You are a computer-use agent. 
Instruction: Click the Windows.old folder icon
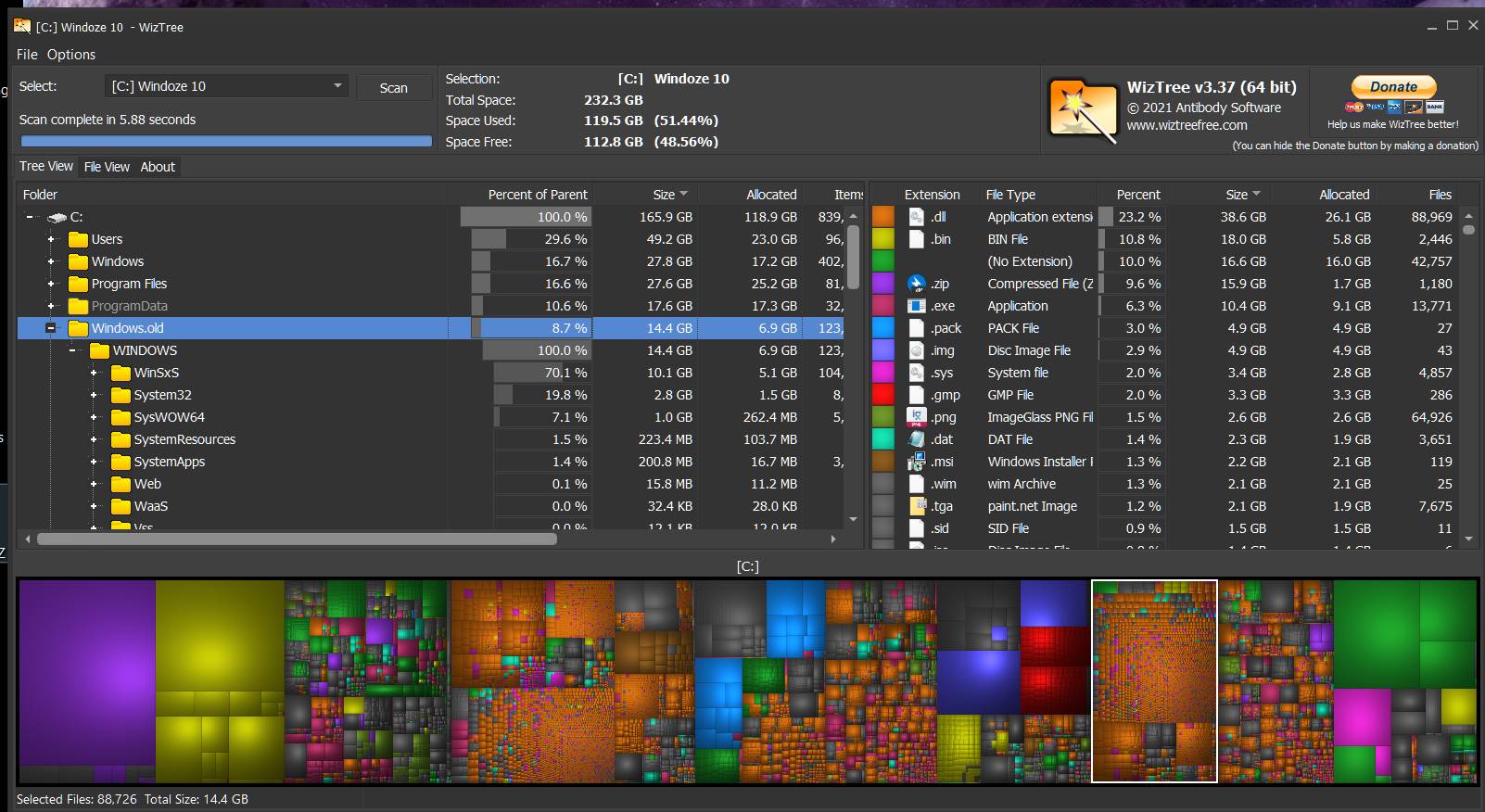(x=78, y=328)
